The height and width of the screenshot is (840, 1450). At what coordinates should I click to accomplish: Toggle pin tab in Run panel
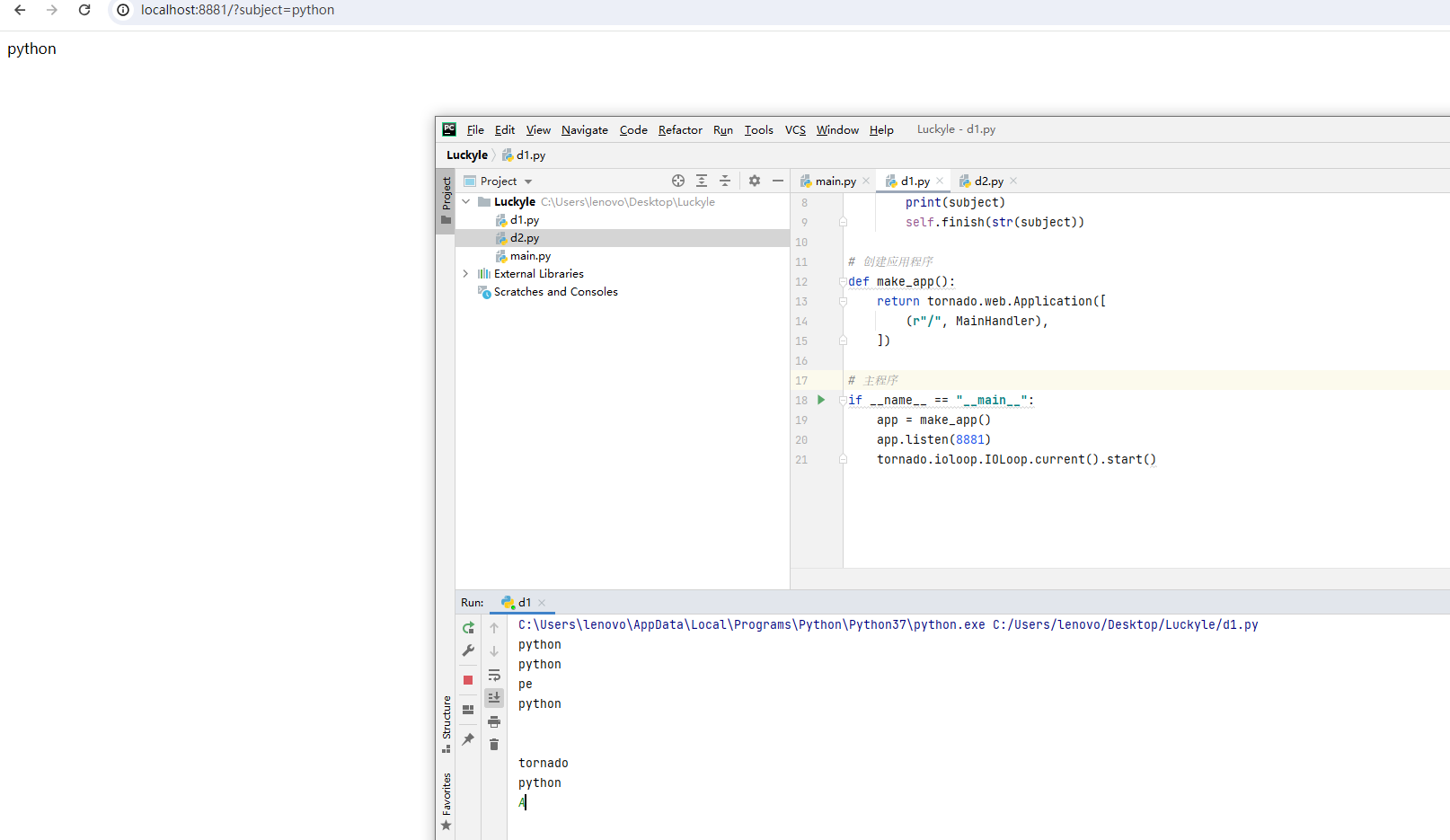(x=468, y=739)
